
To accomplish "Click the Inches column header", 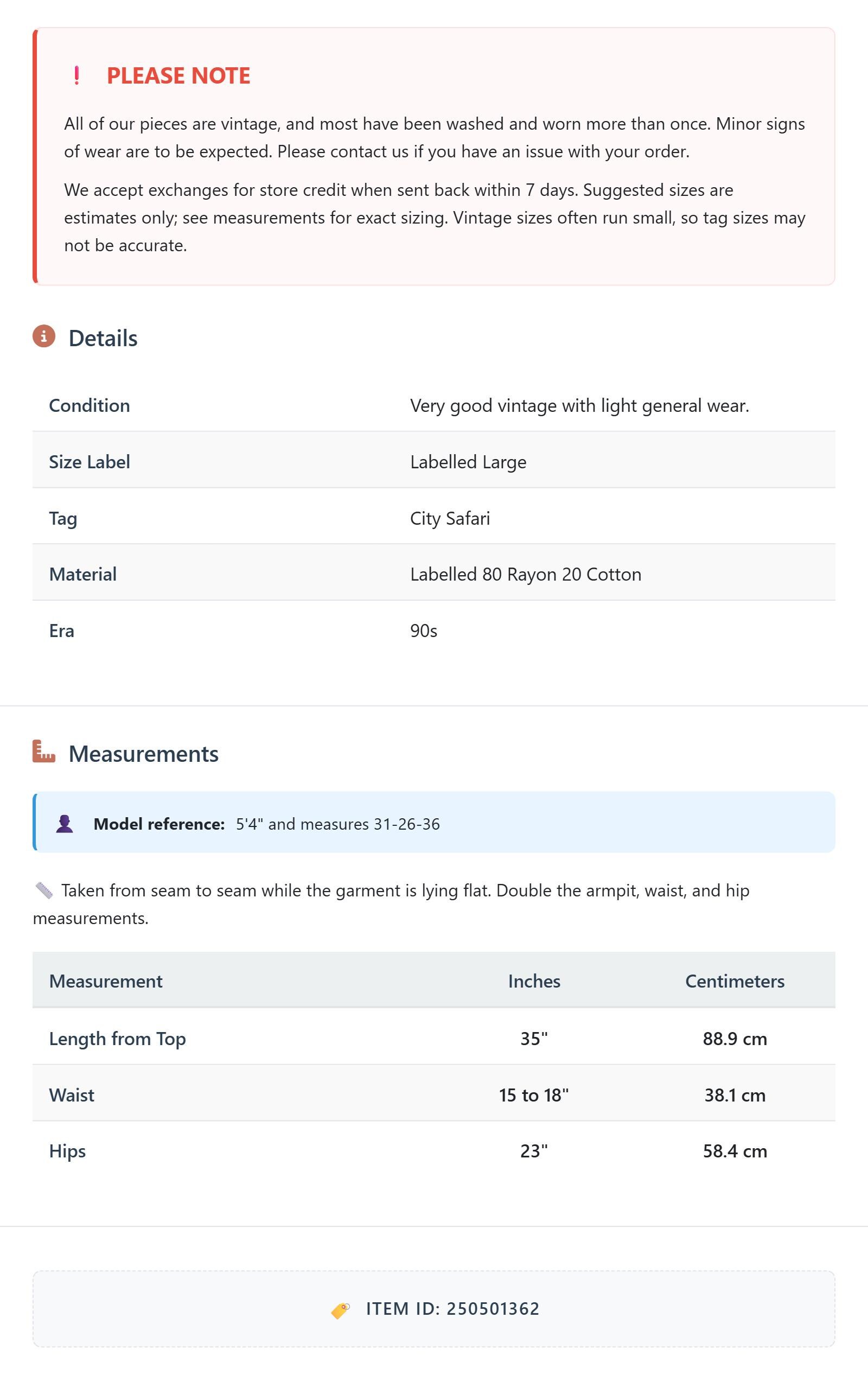I will coord(534,981).
